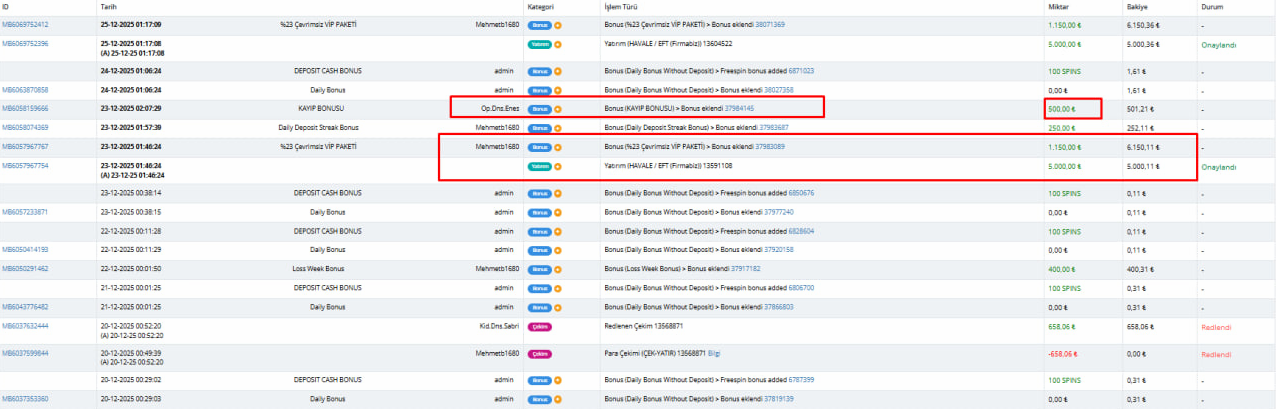Select Op.Dns.Enes user cell

tap(500, 108)
